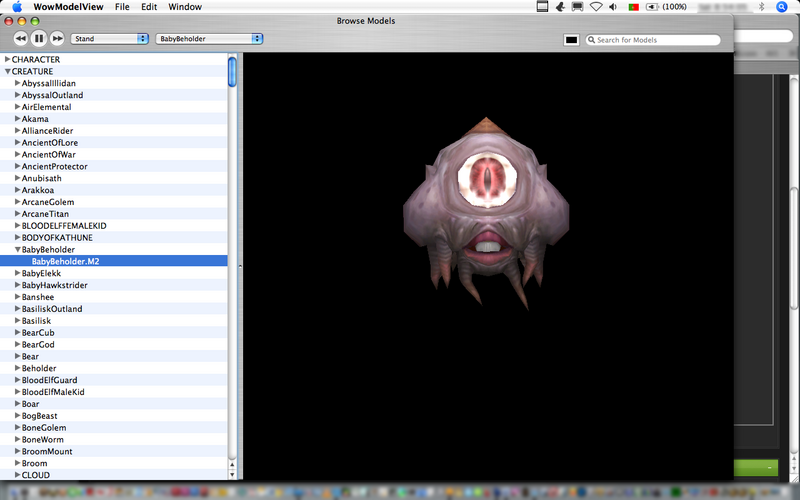Open the WowModelView application menu
Screen dimensions: 800x500
coord(68,7)
